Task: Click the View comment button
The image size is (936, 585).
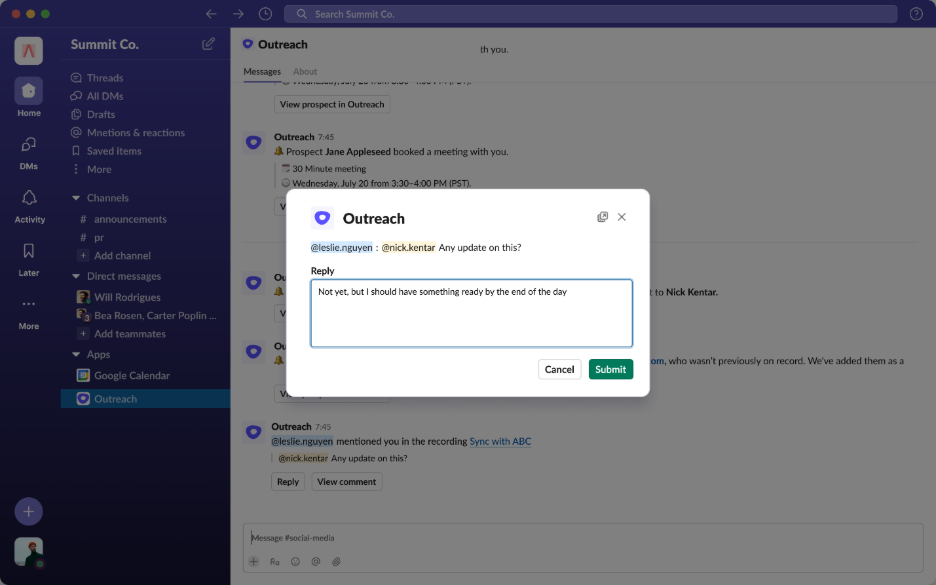Action: click(x=347, y=482)
